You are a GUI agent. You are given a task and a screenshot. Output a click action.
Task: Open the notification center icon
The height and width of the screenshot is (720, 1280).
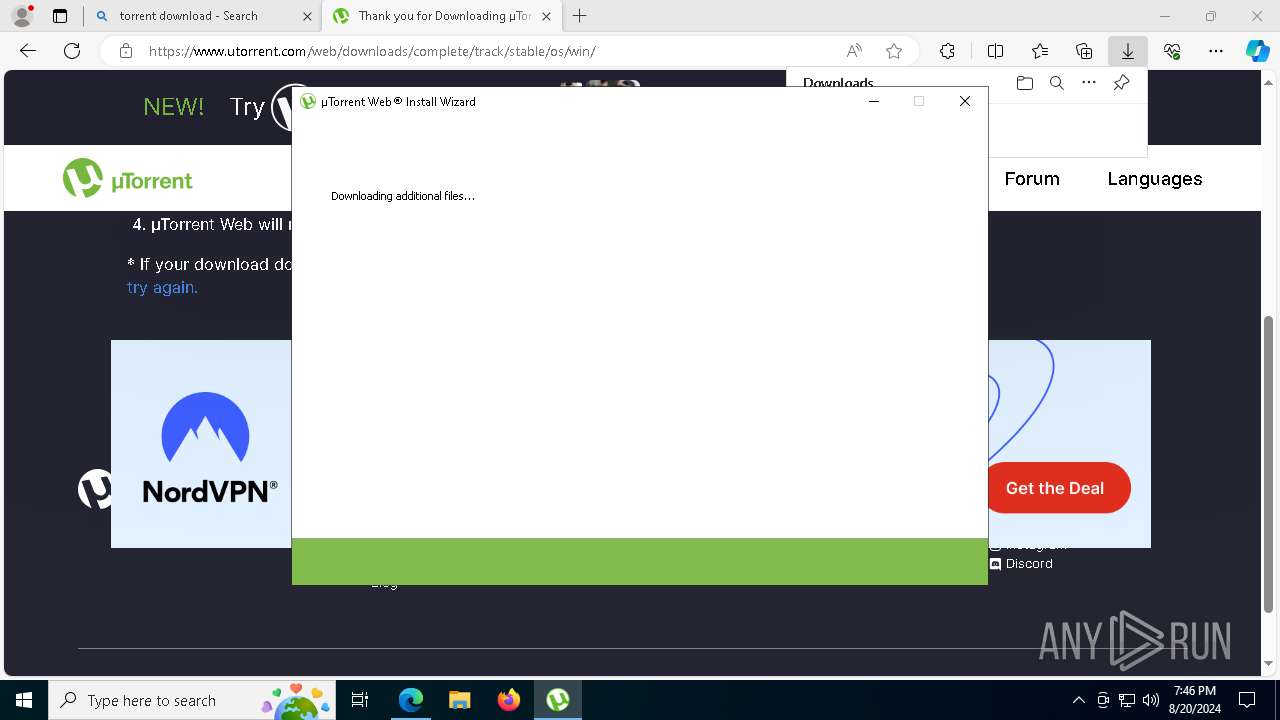click(1247, 700)
